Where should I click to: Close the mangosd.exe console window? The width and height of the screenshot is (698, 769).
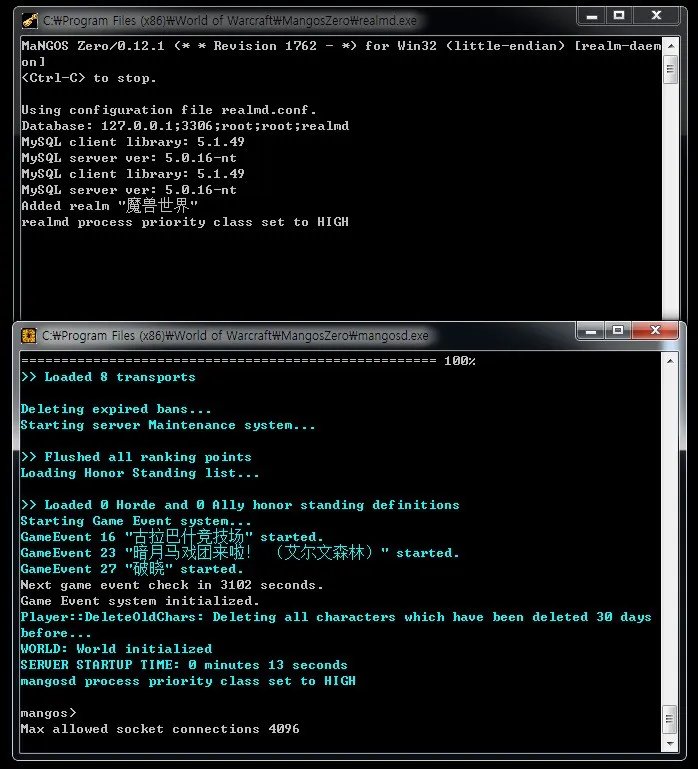click(655, 331)
